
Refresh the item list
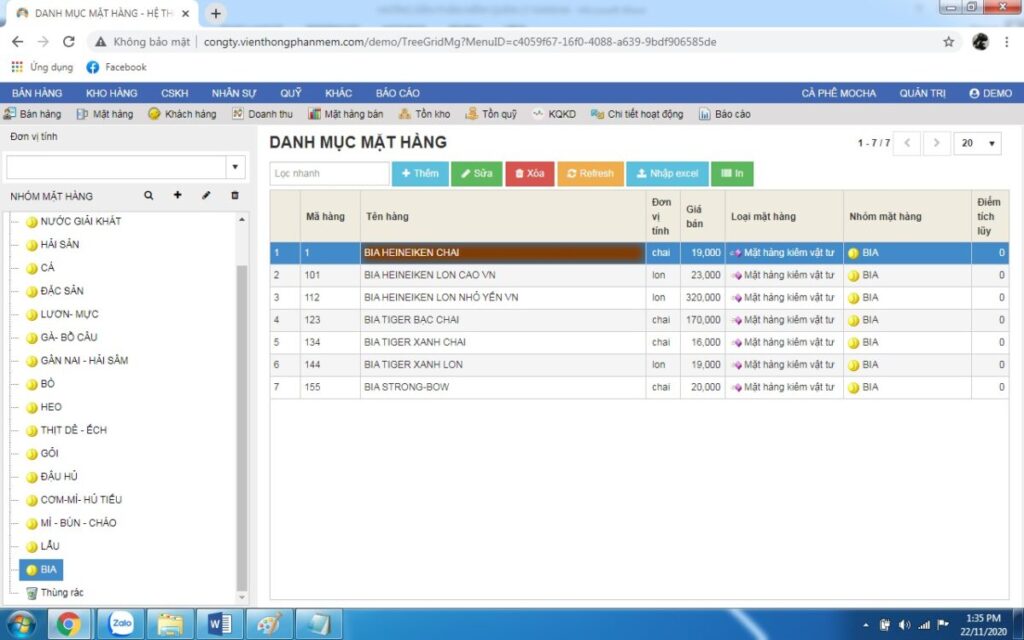tap(590, 174)
